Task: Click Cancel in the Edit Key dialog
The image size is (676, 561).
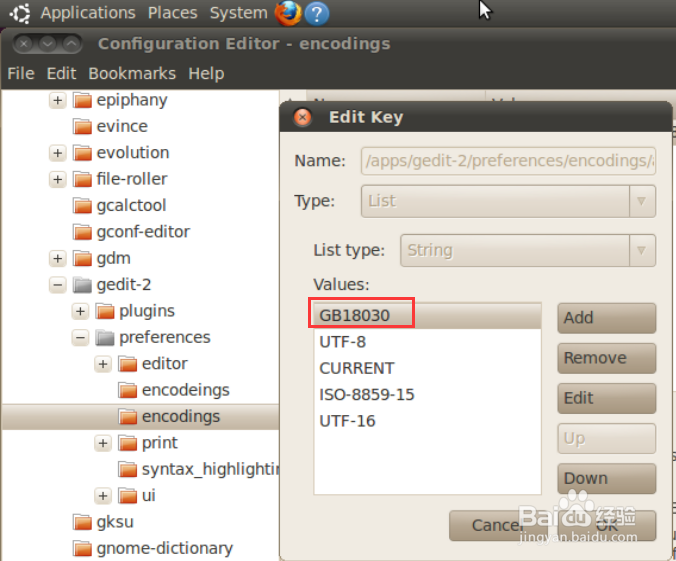Action: pos(498,526)
